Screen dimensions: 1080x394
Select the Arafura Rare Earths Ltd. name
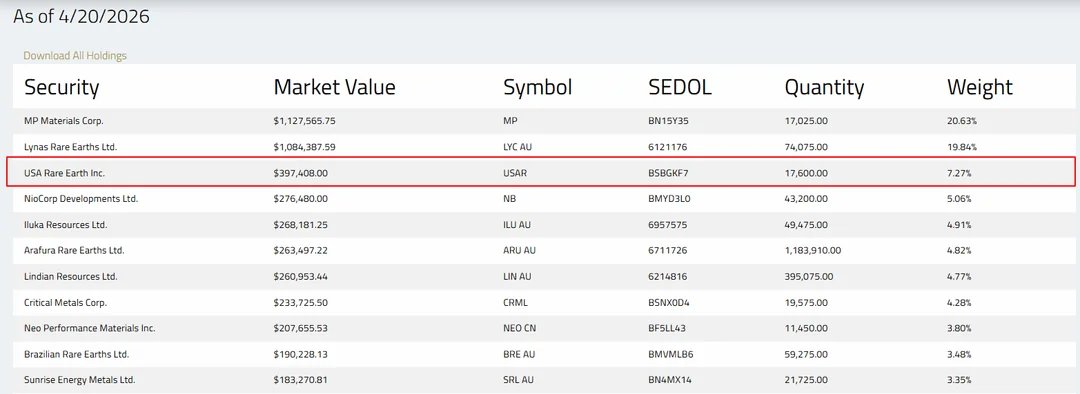click(x=74, y=251)
